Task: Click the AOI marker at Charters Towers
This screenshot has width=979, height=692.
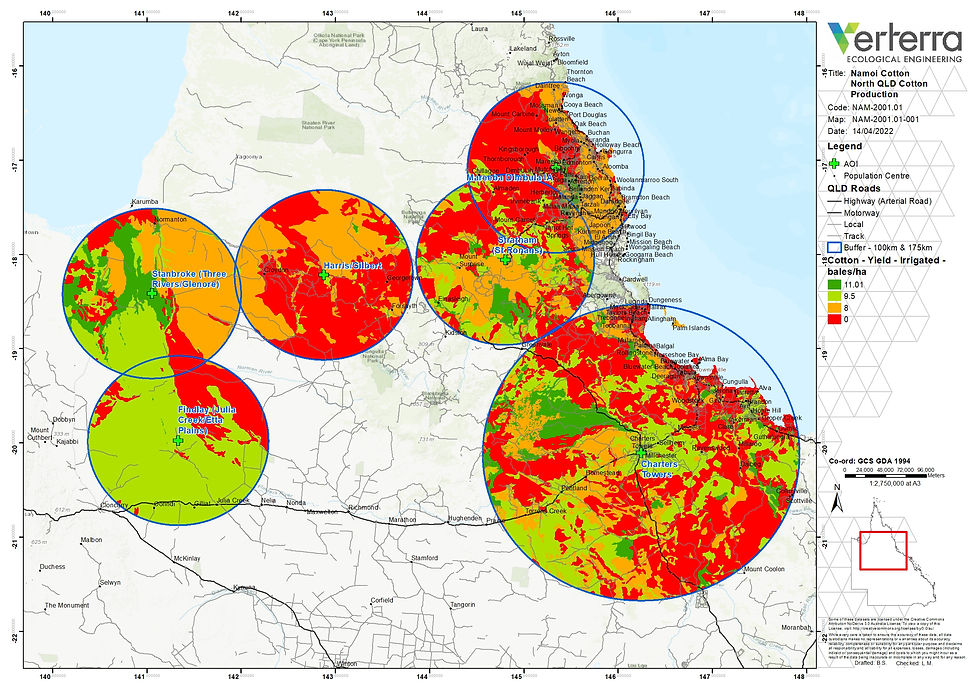Action: 640,451
